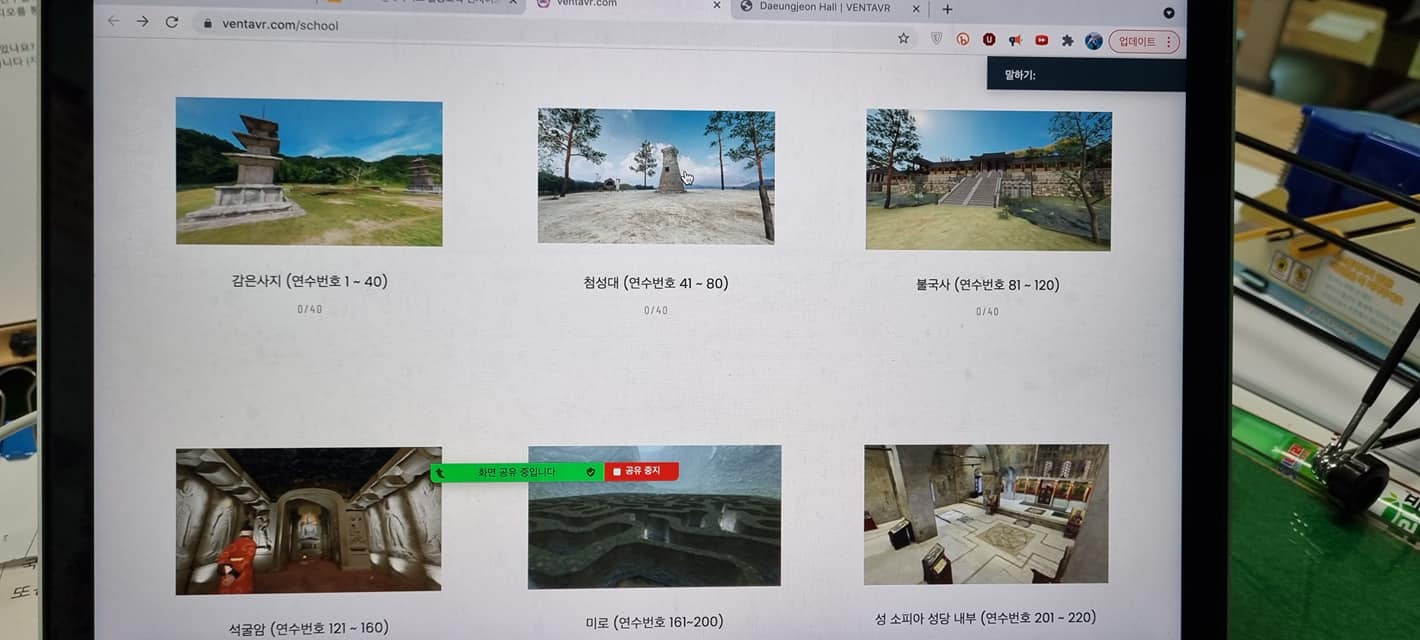This screenshot has height=640, width=1420.
Task: Reload the ventavr.com/school page
Action: pos(172,22)
